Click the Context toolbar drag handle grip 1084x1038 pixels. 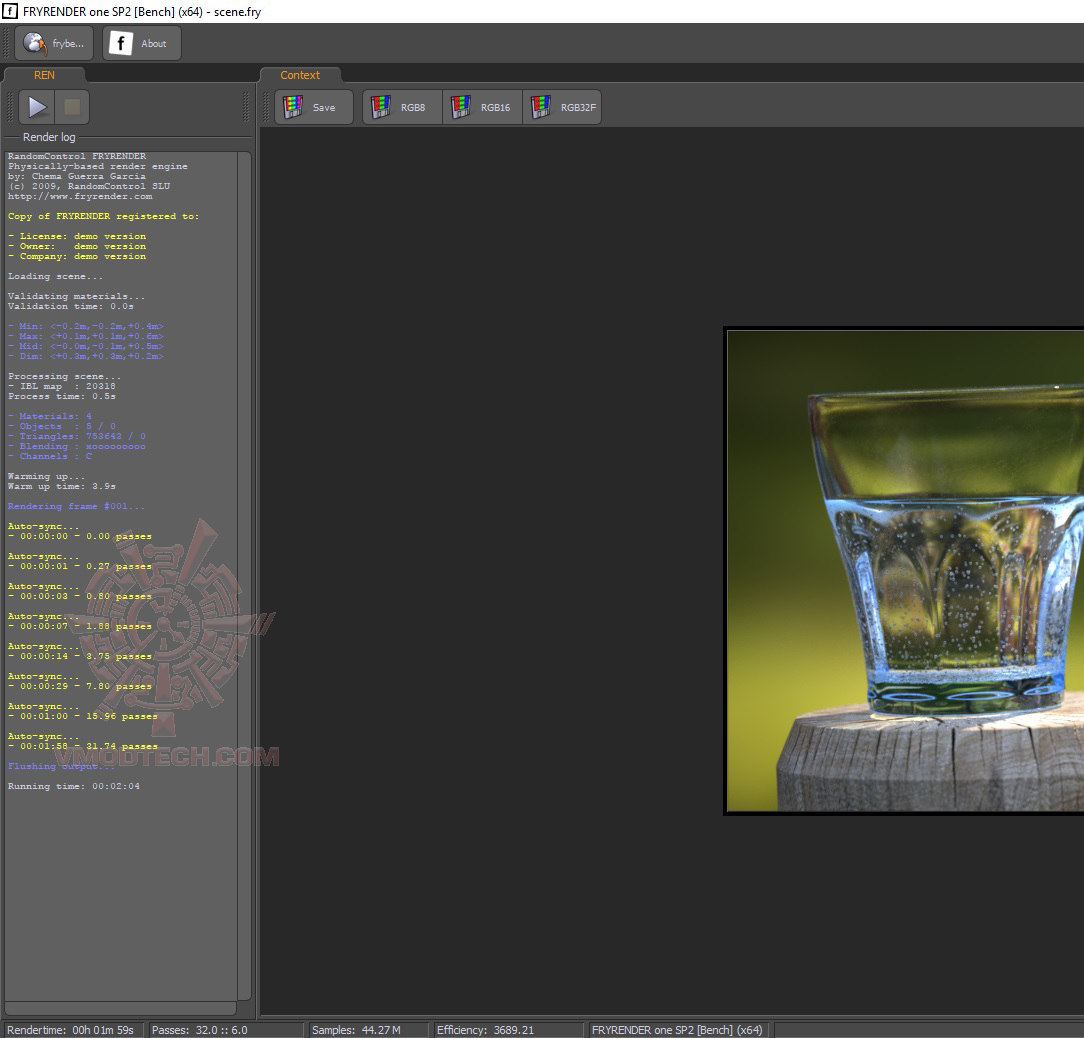267,107
